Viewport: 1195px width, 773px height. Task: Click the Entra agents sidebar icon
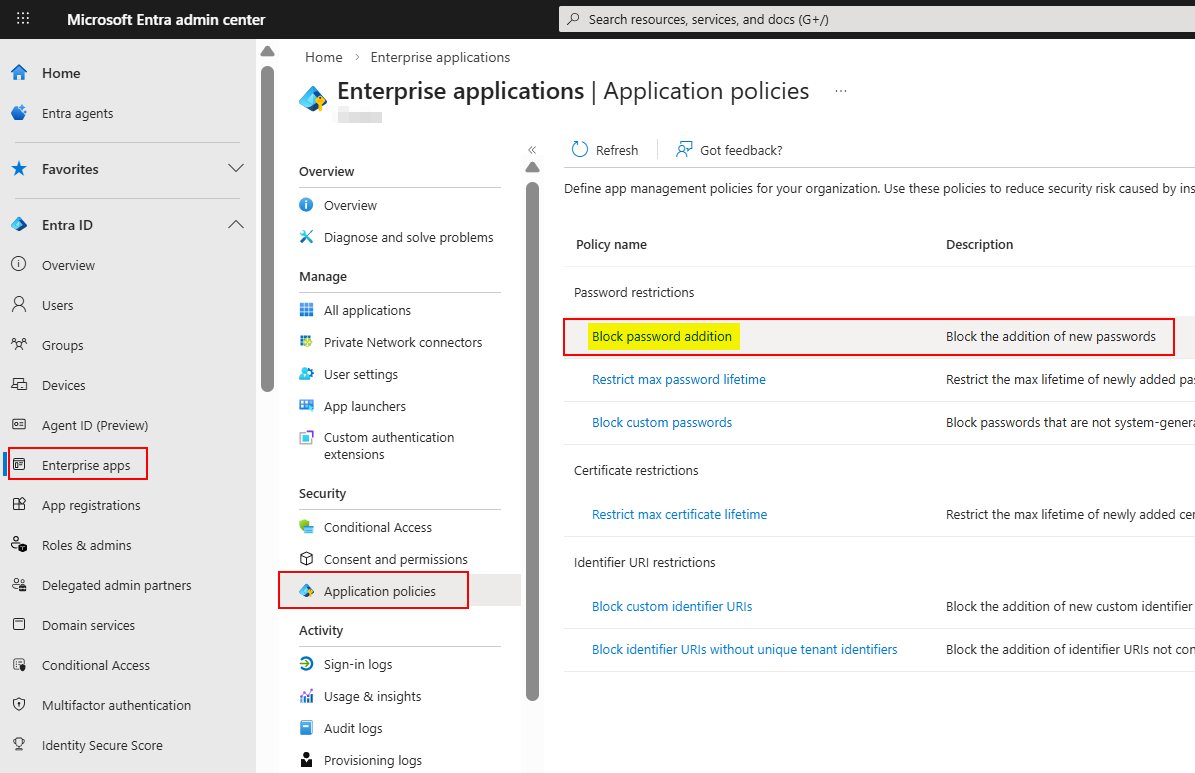pos(19,113)
